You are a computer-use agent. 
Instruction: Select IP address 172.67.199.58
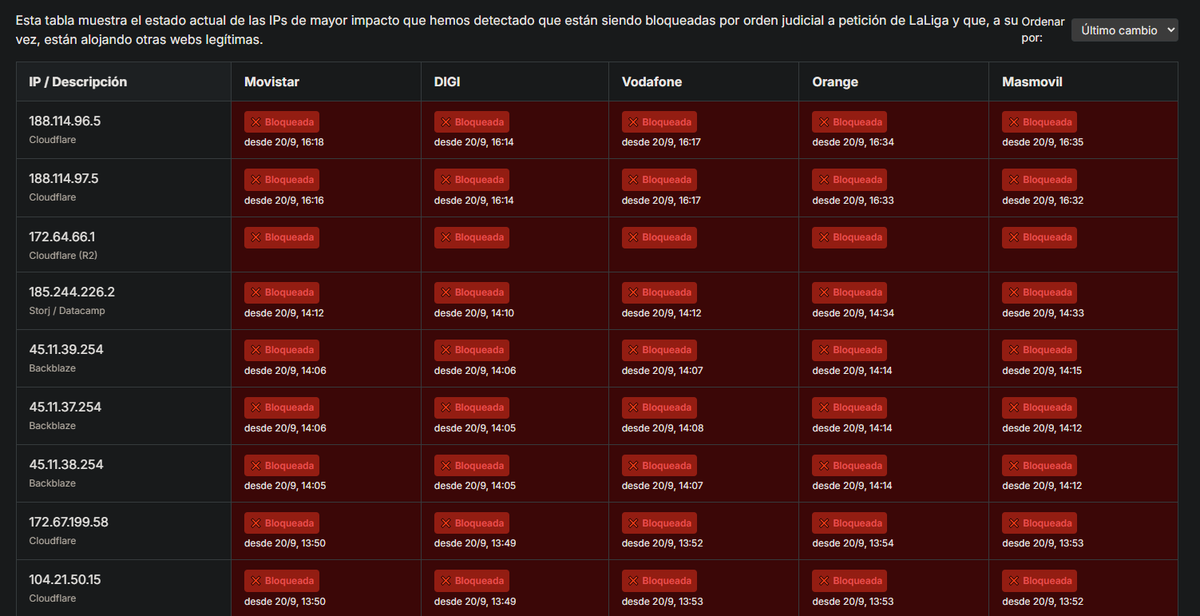(x=69, y=522)
